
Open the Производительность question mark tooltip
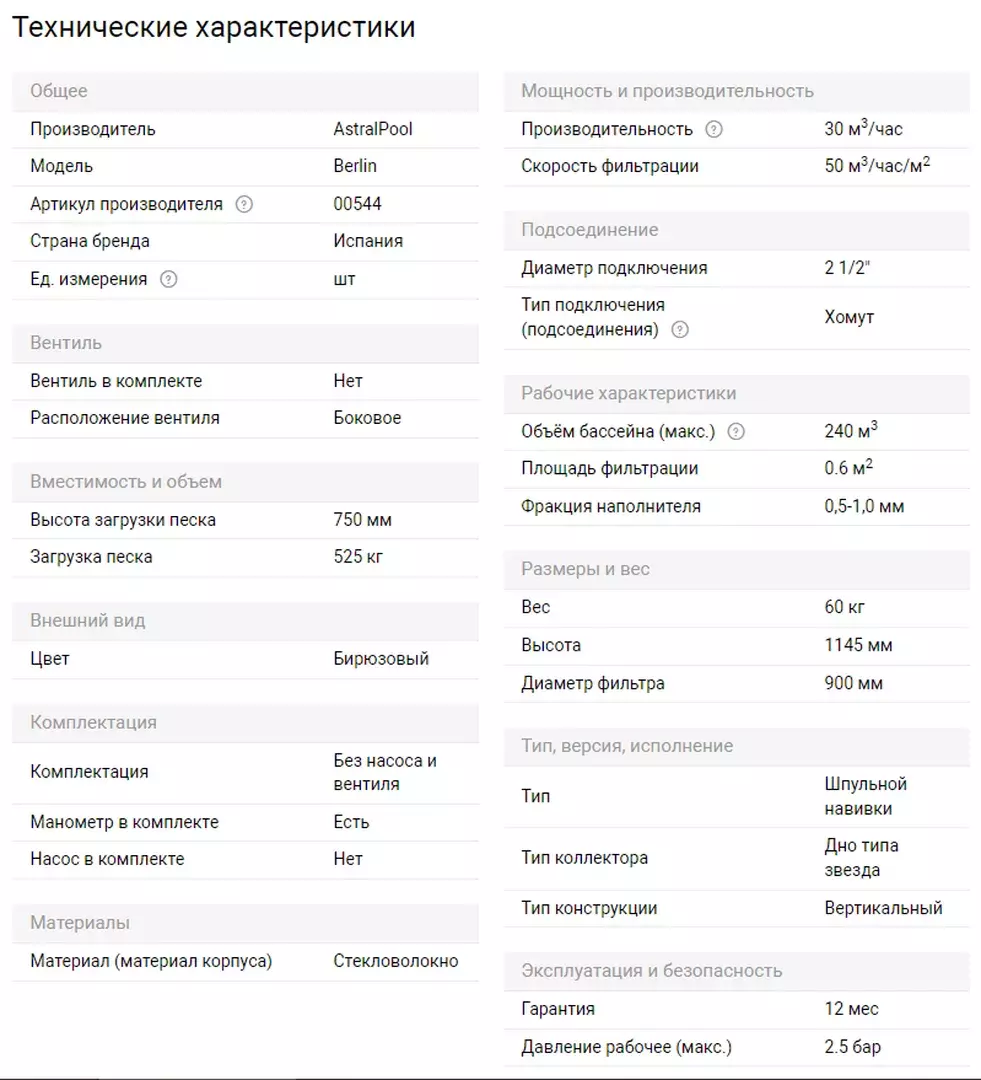[714, 129]
